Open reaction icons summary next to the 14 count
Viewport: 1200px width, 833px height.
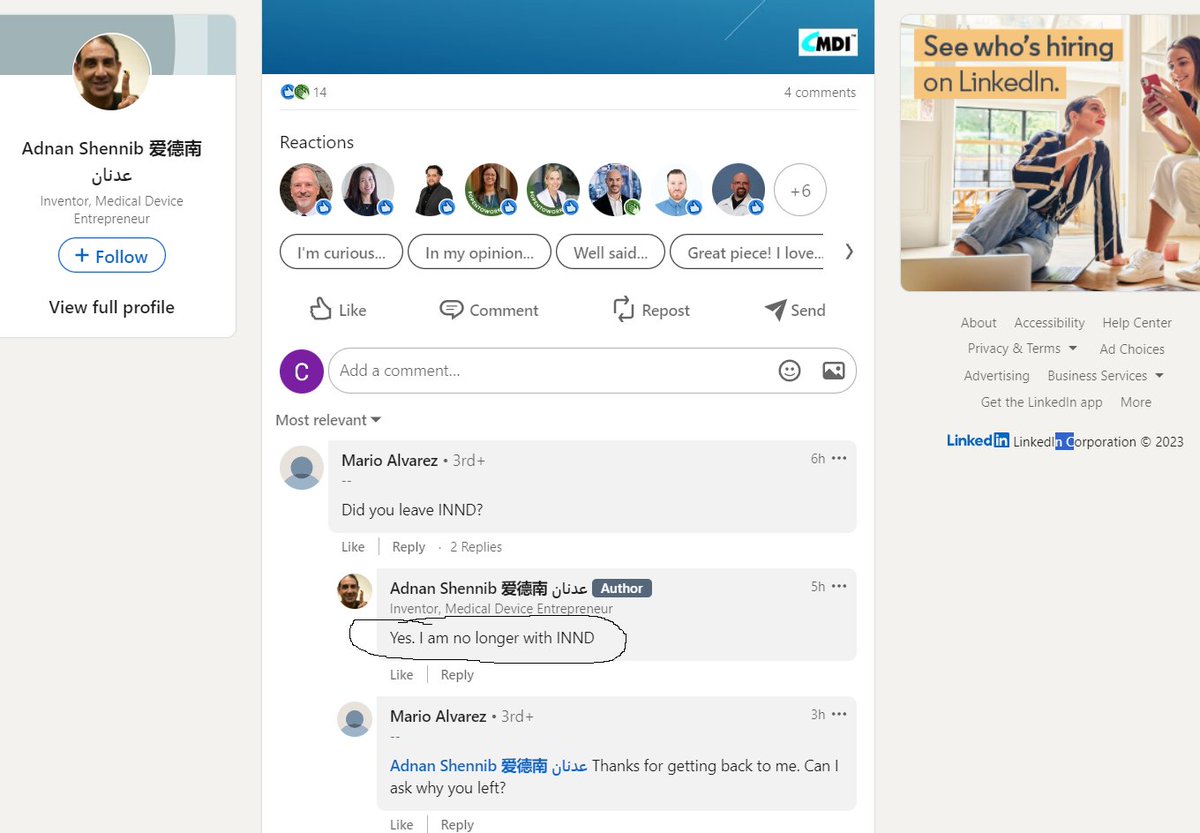295,92
